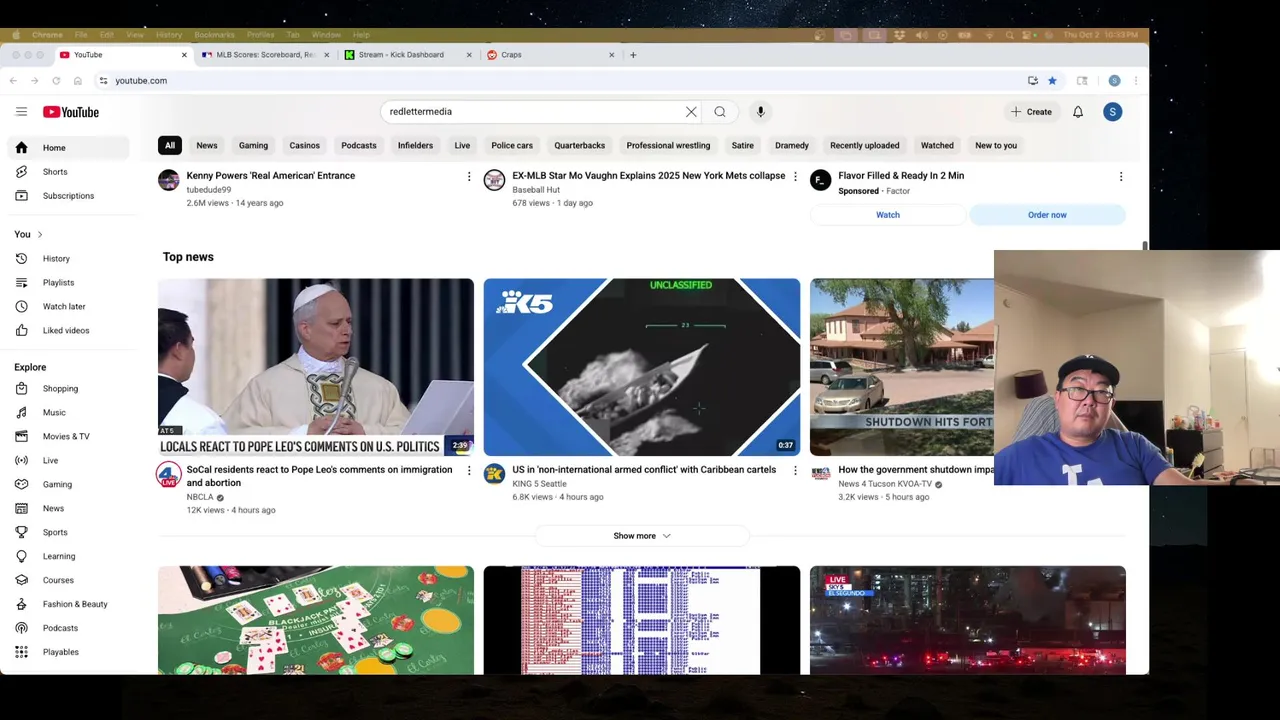The height and width of the screenshot is (720, 1280).
Task: Open Live in the sidebar
Action: [68, 460]
